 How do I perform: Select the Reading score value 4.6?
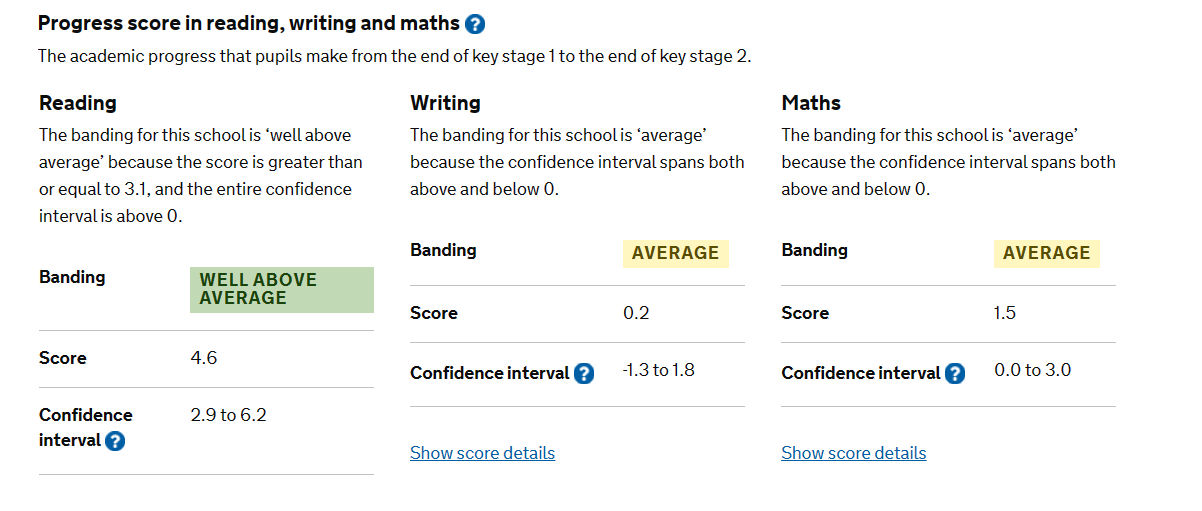(204, 358)
